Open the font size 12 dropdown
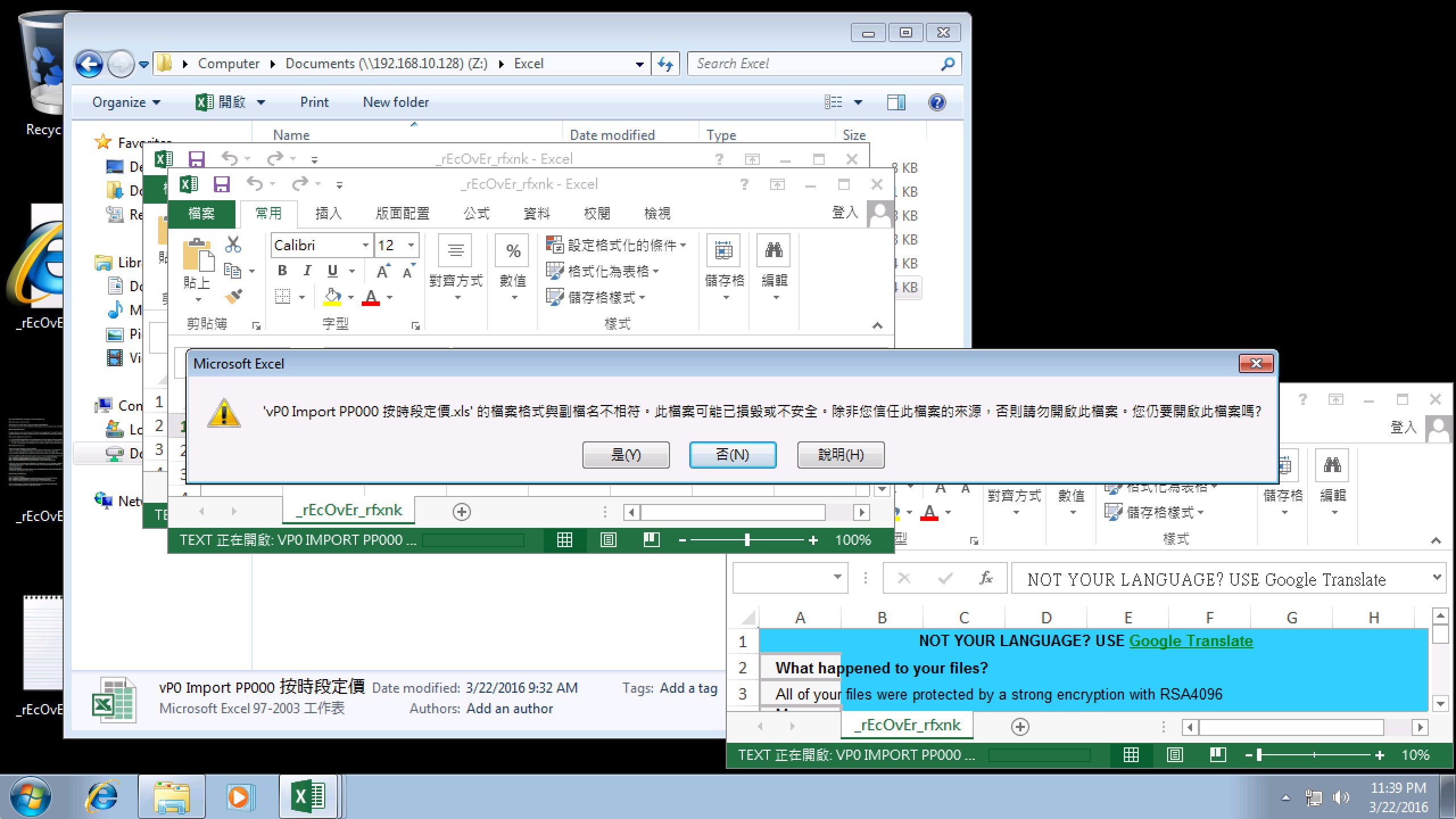1456x819 pixels. (411, 245)
